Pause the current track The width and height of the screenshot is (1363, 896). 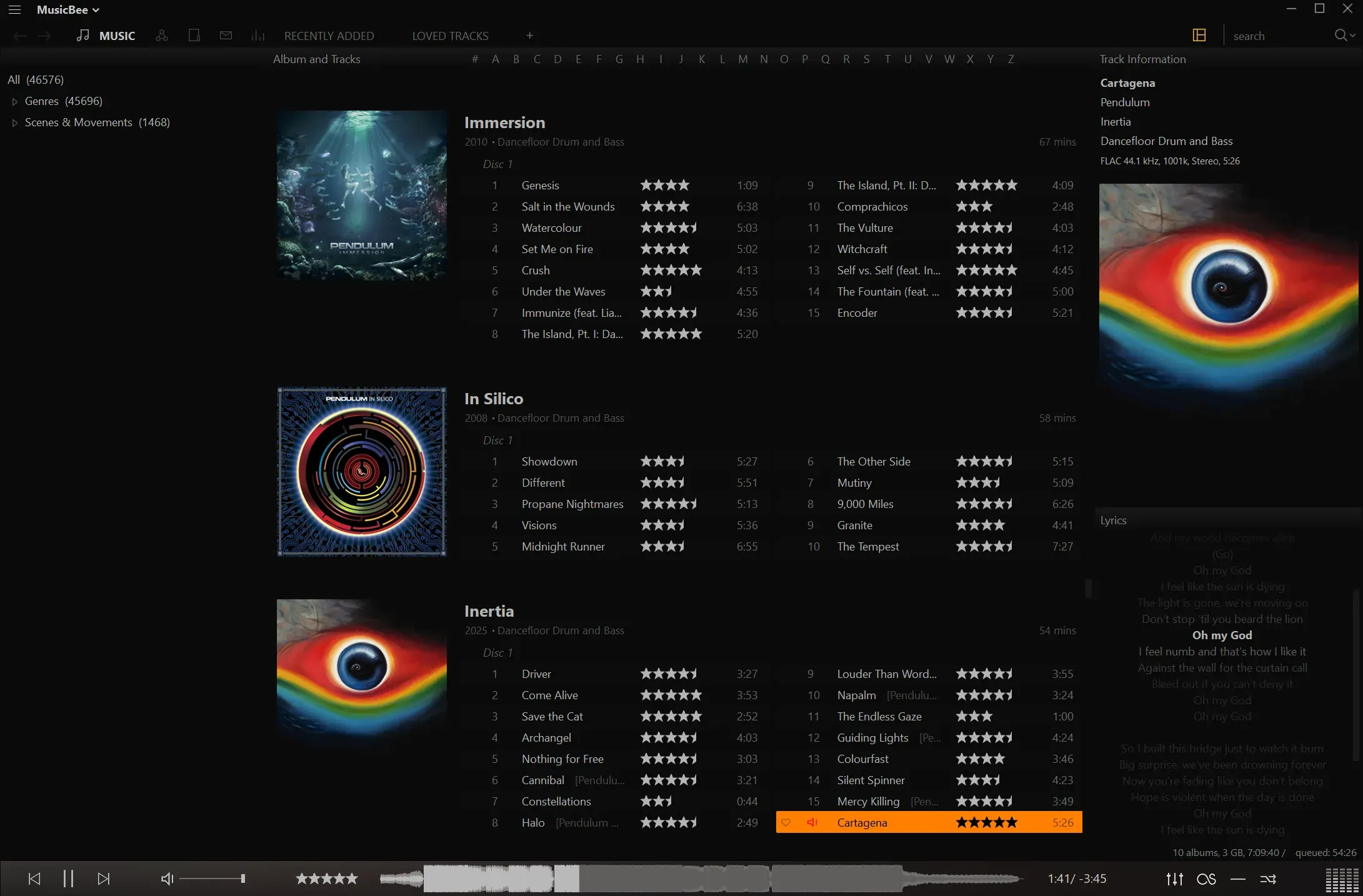click(x=68, y=879)
